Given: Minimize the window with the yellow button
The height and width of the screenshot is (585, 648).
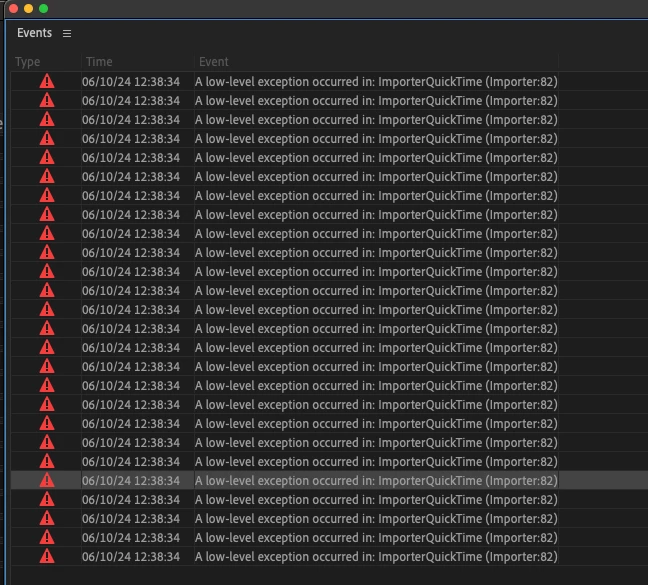Looking at the screenshot, I should coord(28,9).
